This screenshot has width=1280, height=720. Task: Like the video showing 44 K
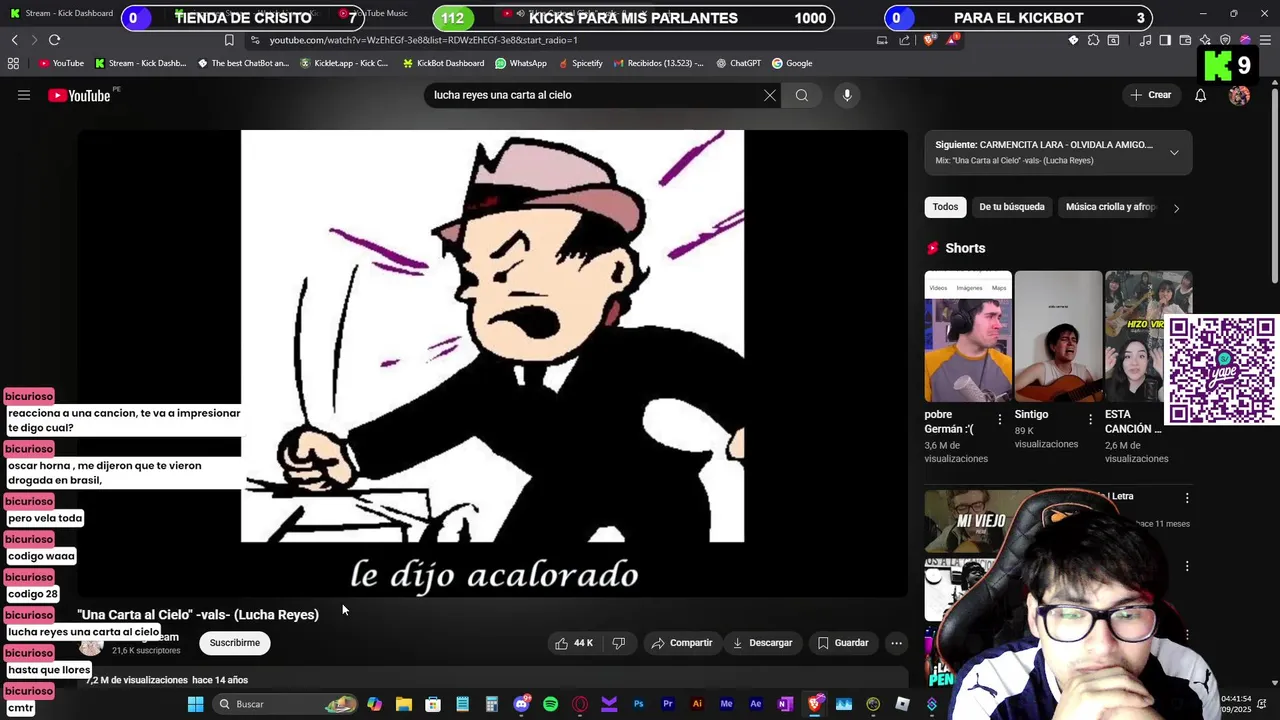point(574,643)
